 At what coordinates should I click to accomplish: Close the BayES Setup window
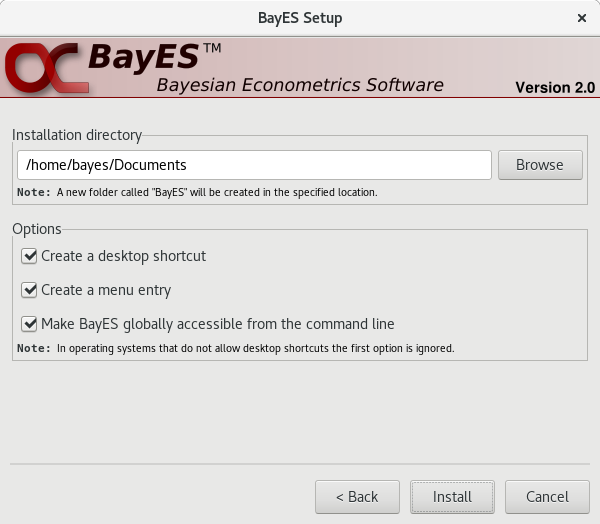click(582, 18)
